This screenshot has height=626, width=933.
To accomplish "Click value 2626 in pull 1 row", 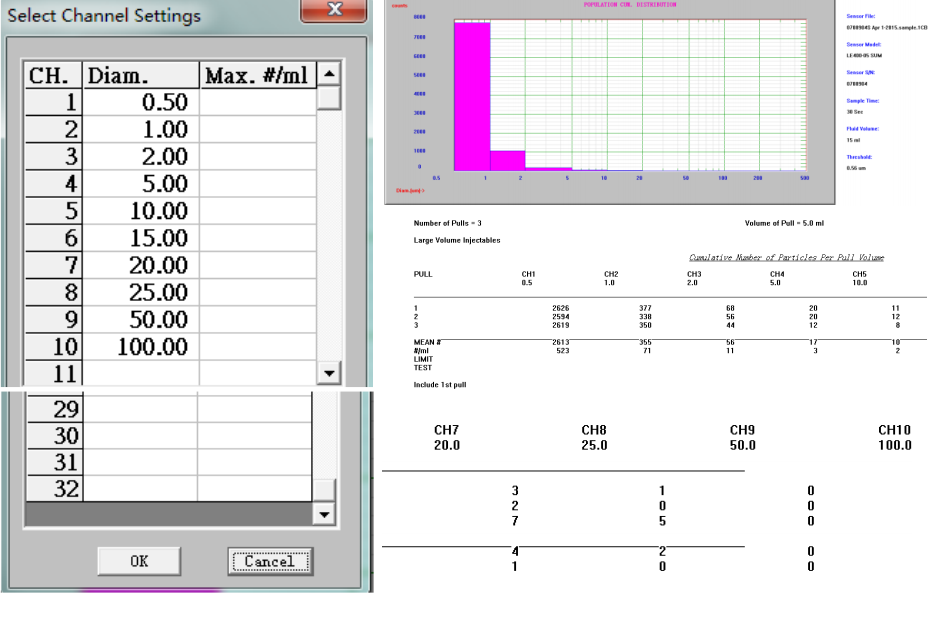I will 561,308.
